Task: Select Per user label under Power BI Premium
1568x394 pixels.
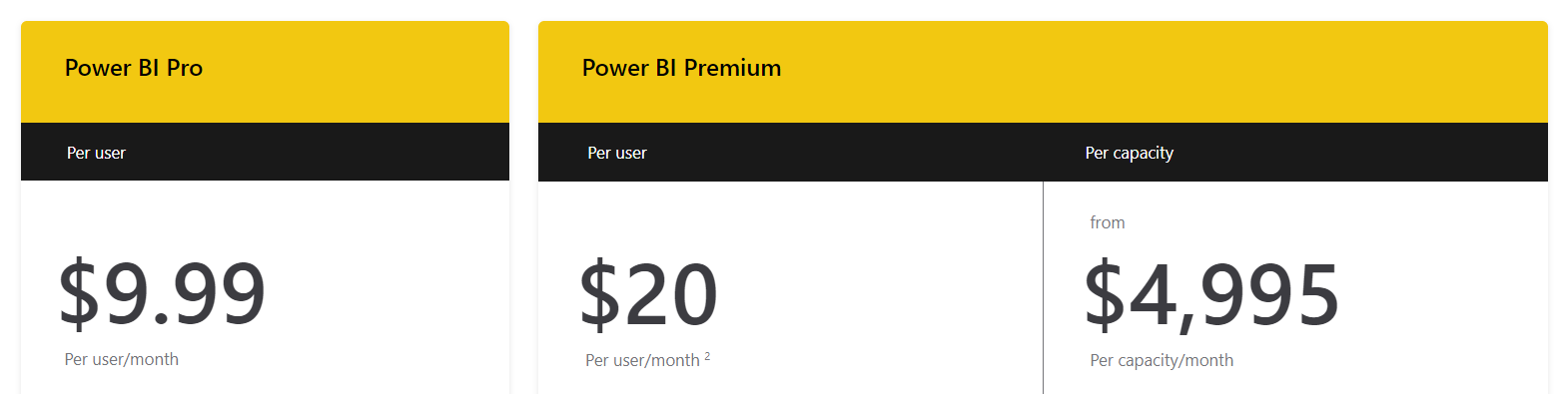Action: [x=617, y=153]
